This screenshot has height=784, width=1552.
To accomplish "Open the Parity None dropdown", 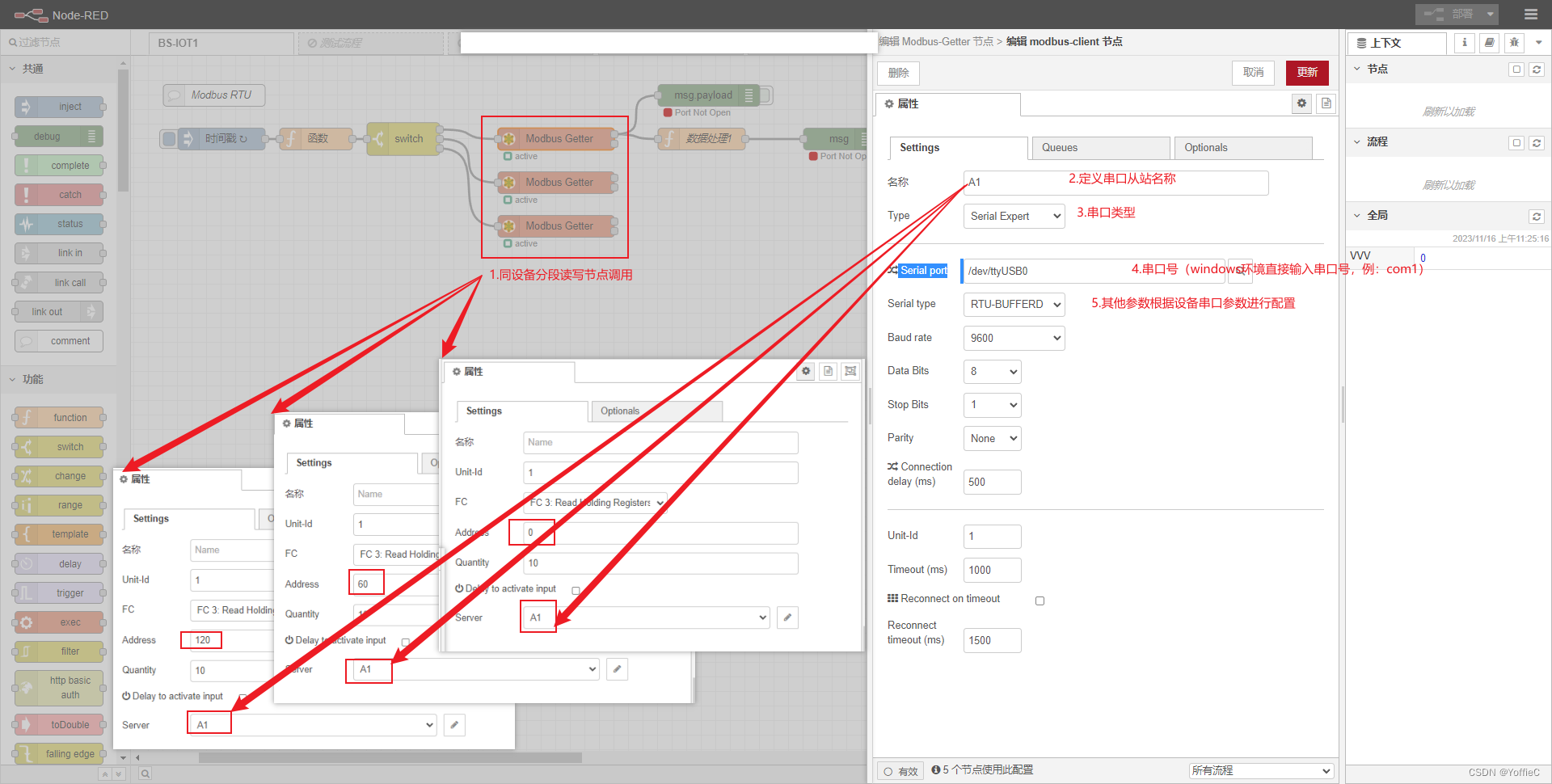I will (x=992, y=438).
